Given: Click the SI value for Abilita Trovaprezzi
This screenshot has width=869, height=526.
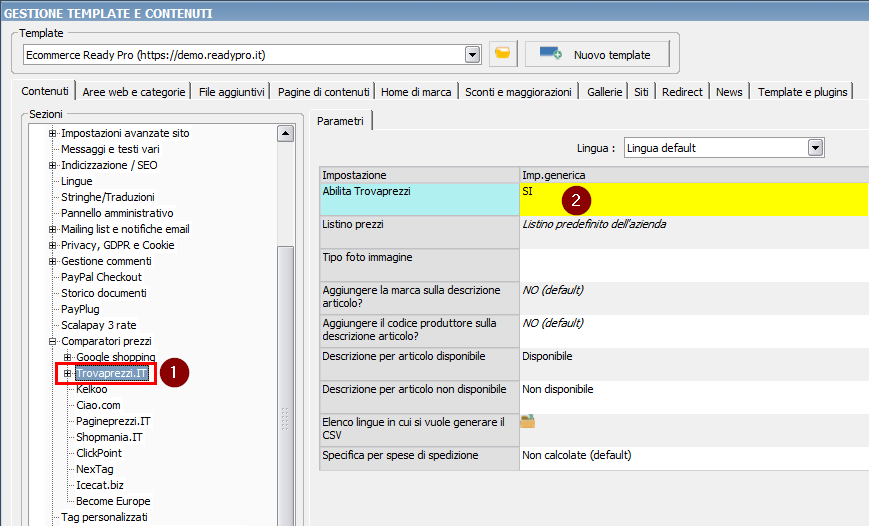Looking at the screenshot, I should (694, 200).
